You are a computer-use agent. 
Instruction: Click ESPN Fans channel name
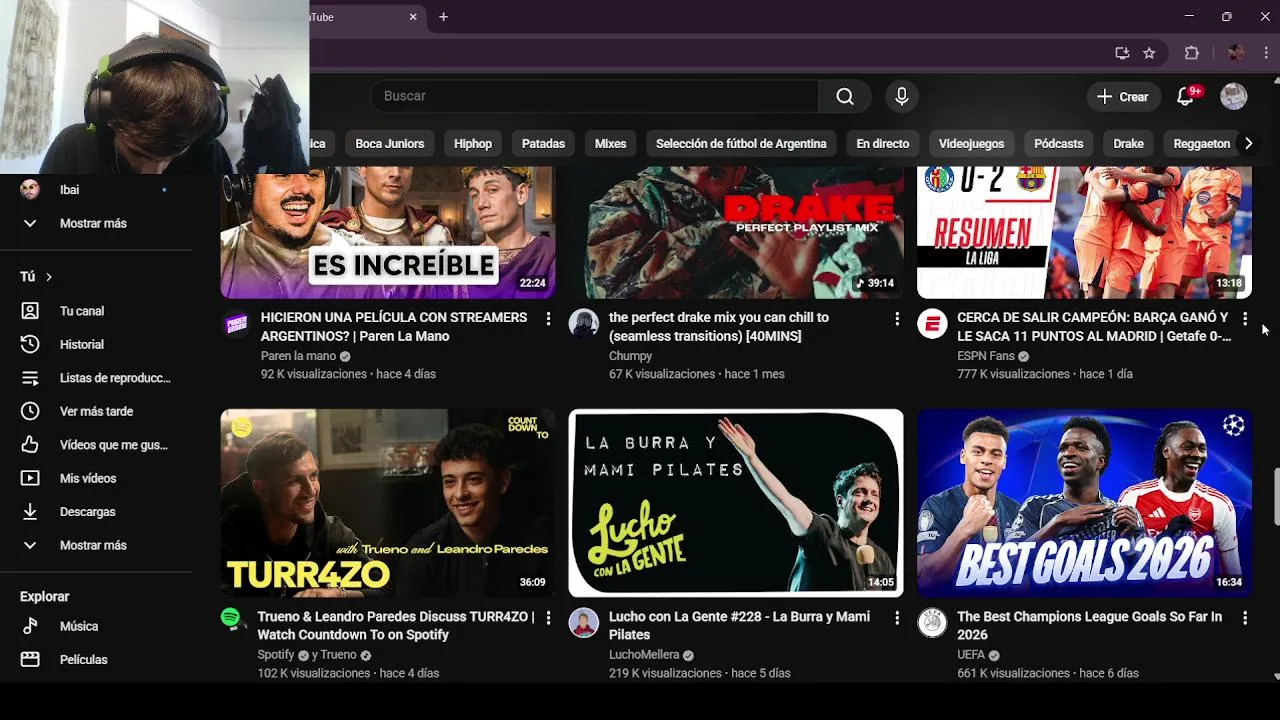click(986, 356)
